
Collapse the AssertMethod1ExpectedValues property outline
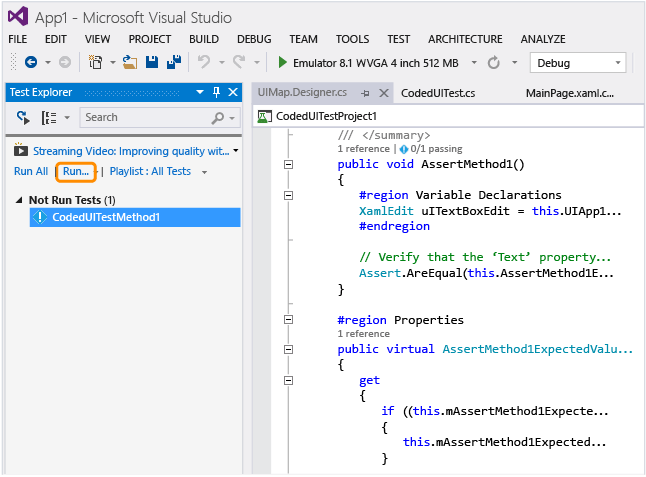(288, 350)
